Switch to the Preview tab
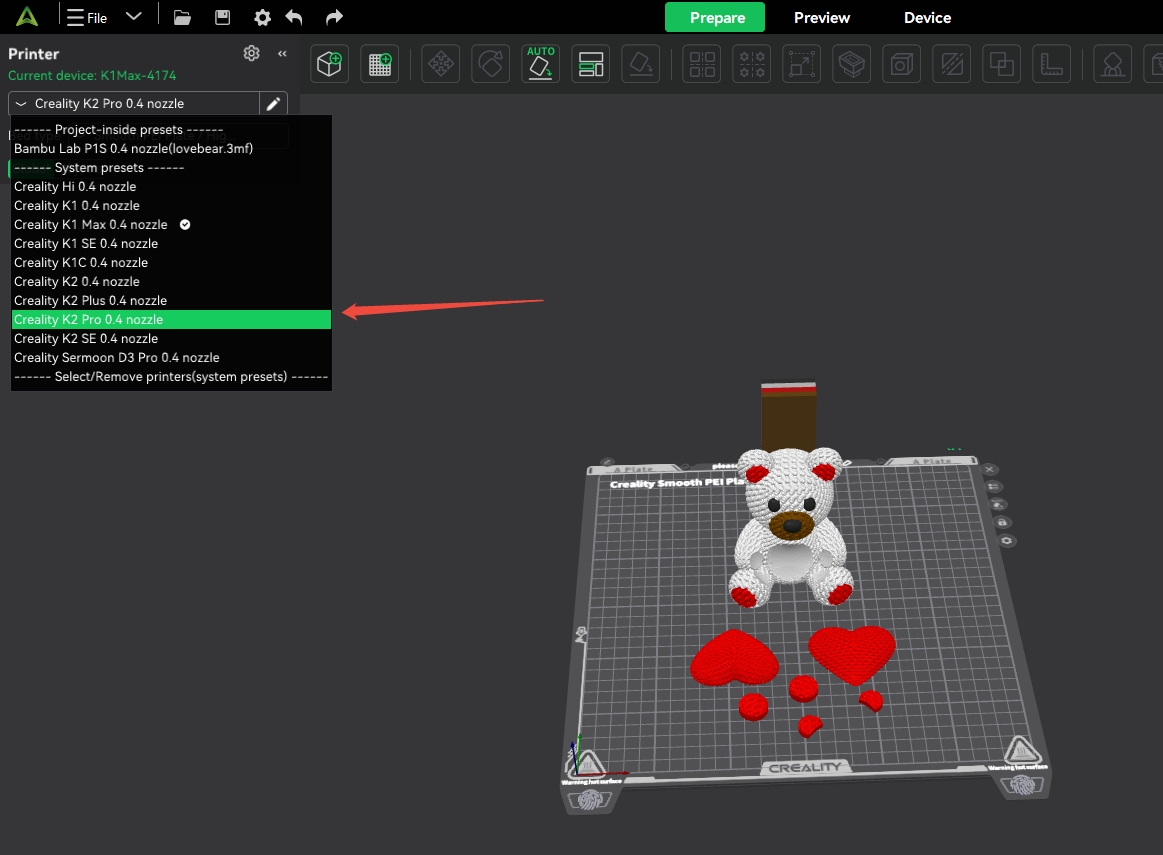This screenshot has height=855, width=1163. [x=821, y=18]
